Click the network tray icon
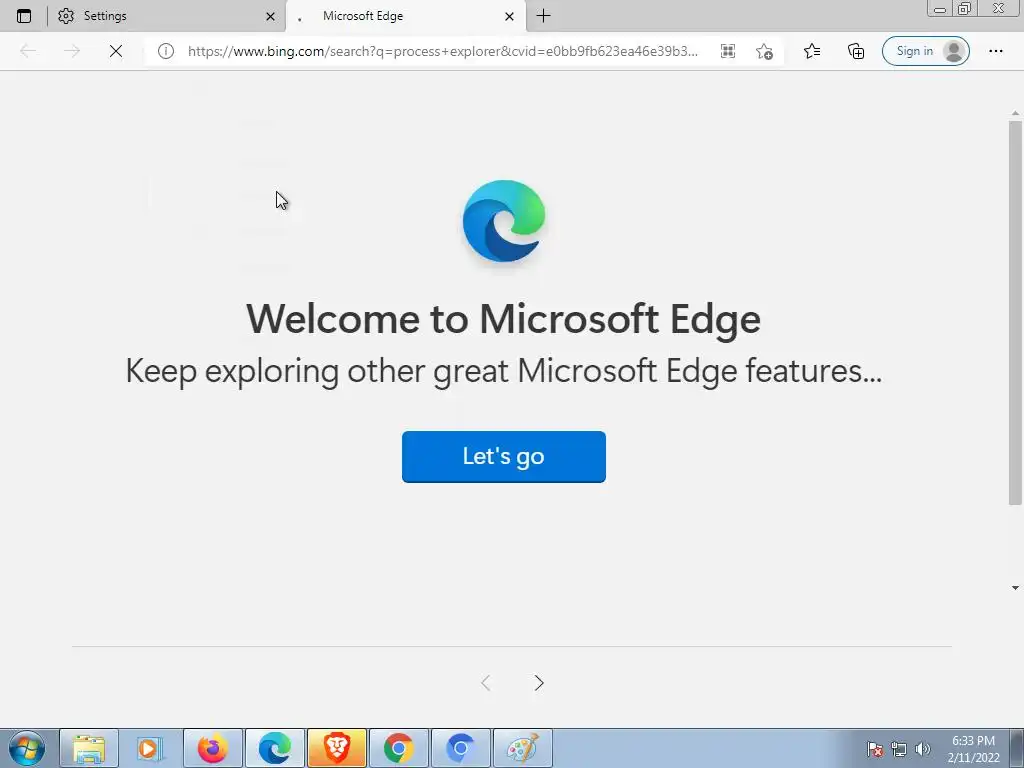Screen dimensions: 1024x768 899,749
